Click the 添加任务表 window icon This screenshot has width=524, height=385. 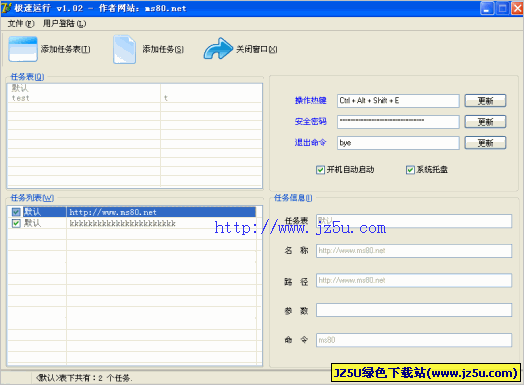(x=23, y=49)
